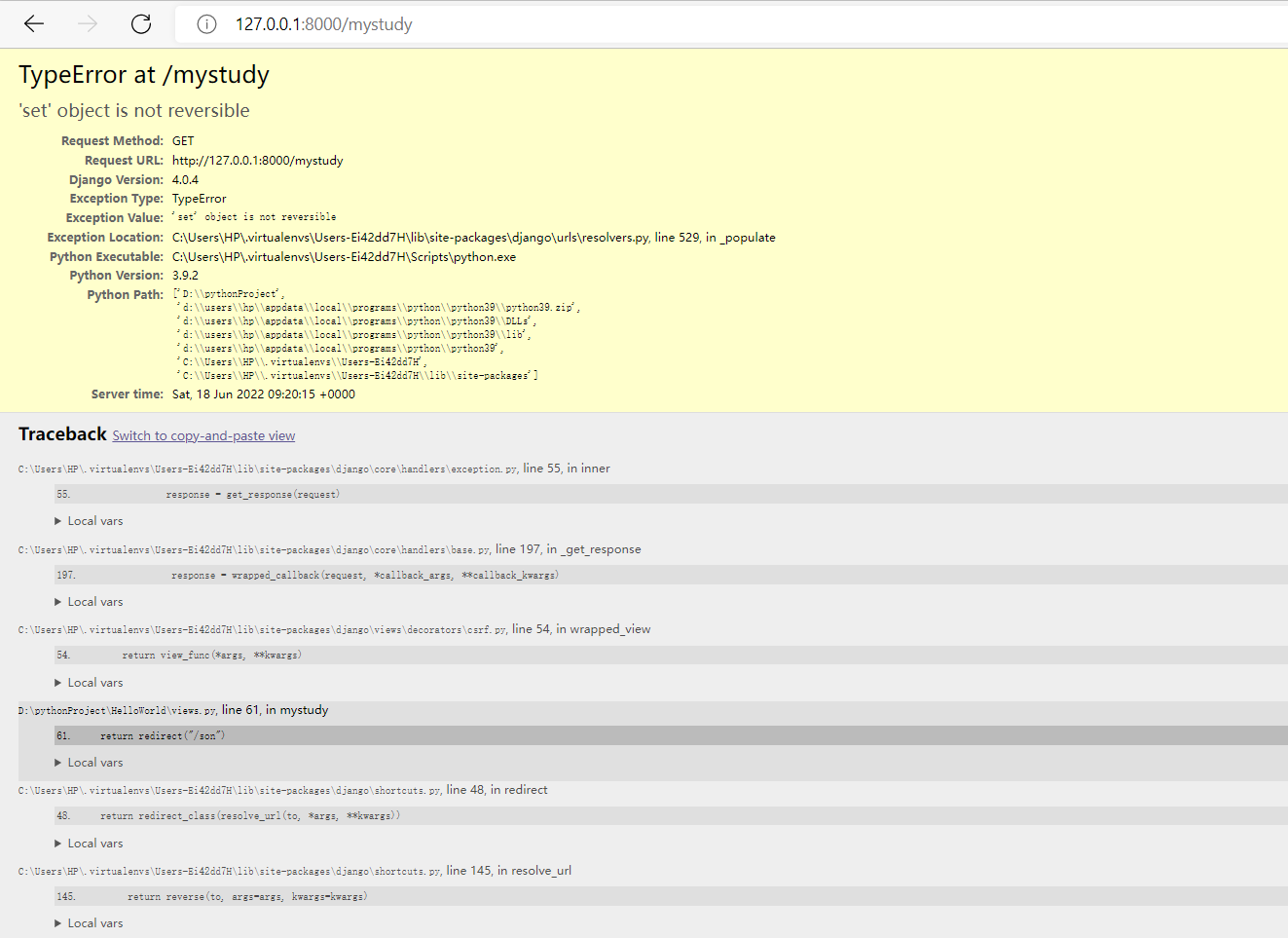1288x938 pixels.
Task: Expand Local vars under views.py mystudy frame
Action: tap(89, 762)
